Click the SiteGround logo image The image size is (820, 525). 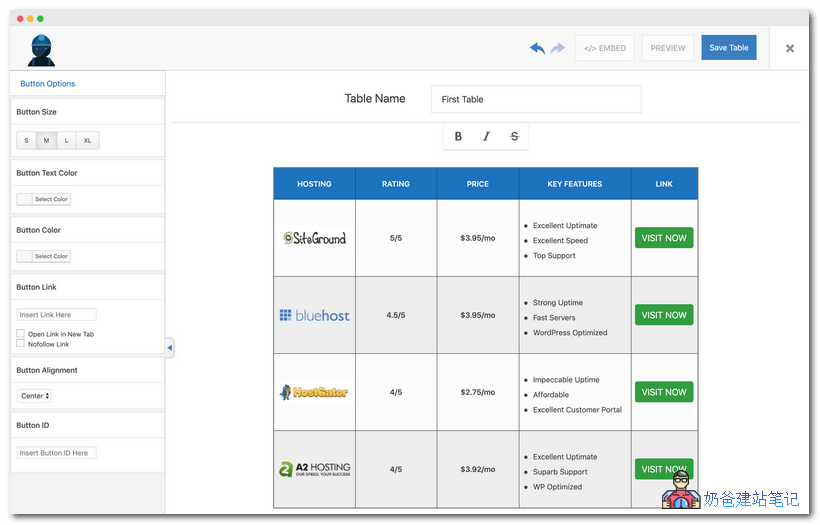pos(314,238)
